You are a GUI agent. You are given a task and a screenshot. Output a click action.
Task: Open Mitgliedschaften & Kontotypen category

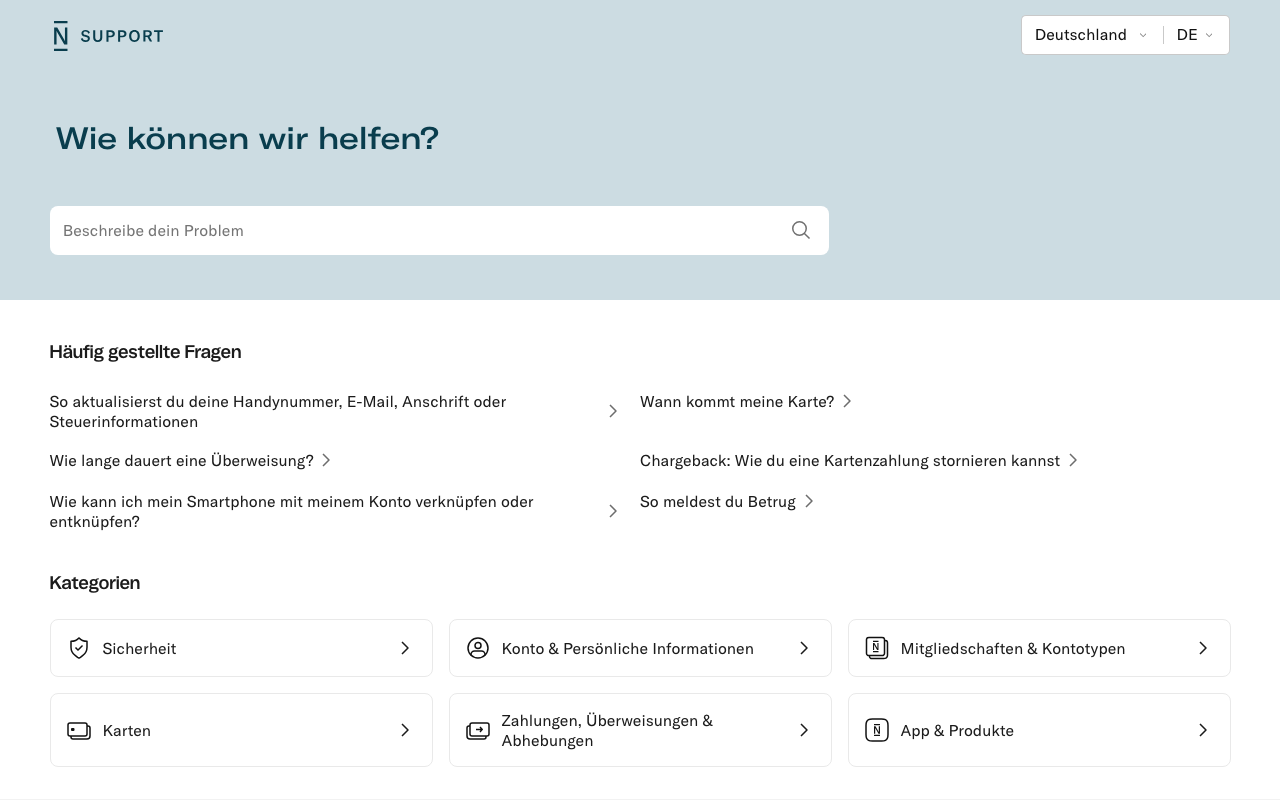click(x=1039, y=648)
